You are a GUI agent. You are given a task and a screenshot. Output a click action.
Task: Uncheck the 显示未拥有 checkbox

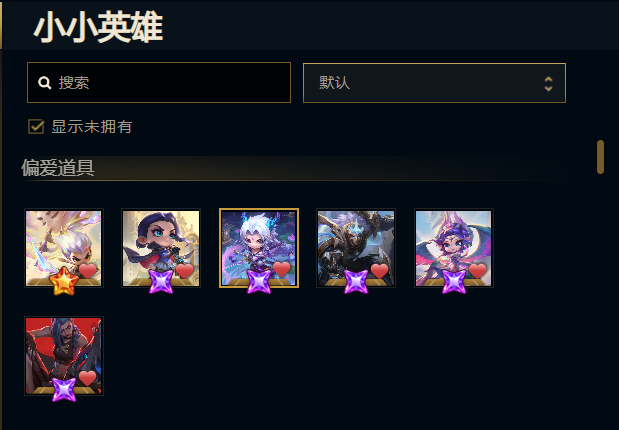(36, 127)
